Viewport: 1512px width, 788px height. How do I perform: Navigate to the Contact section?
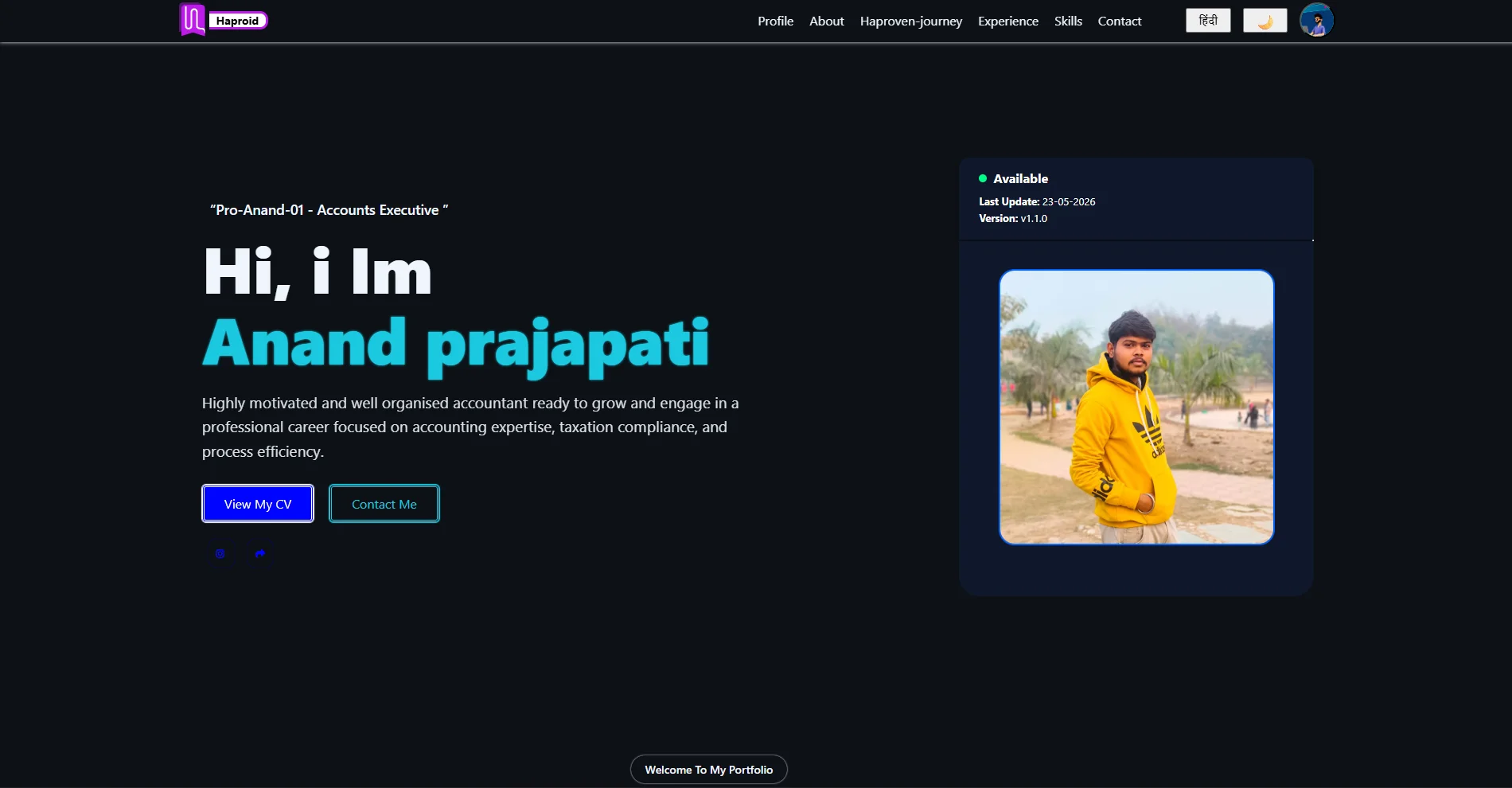pos(1120,21)
